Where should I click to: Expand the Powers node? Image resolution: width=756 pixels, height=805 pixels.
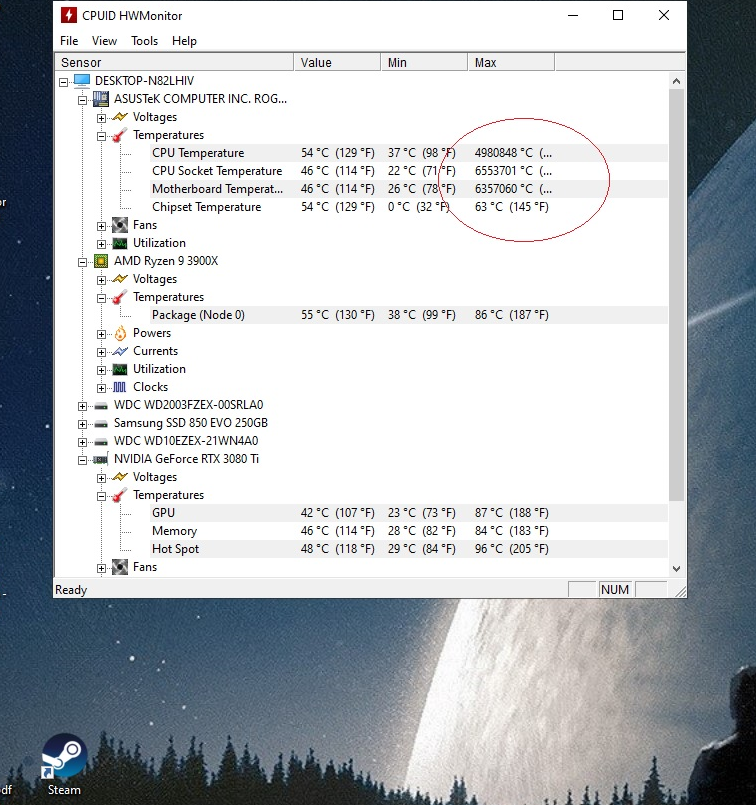(x=101, y=334)
